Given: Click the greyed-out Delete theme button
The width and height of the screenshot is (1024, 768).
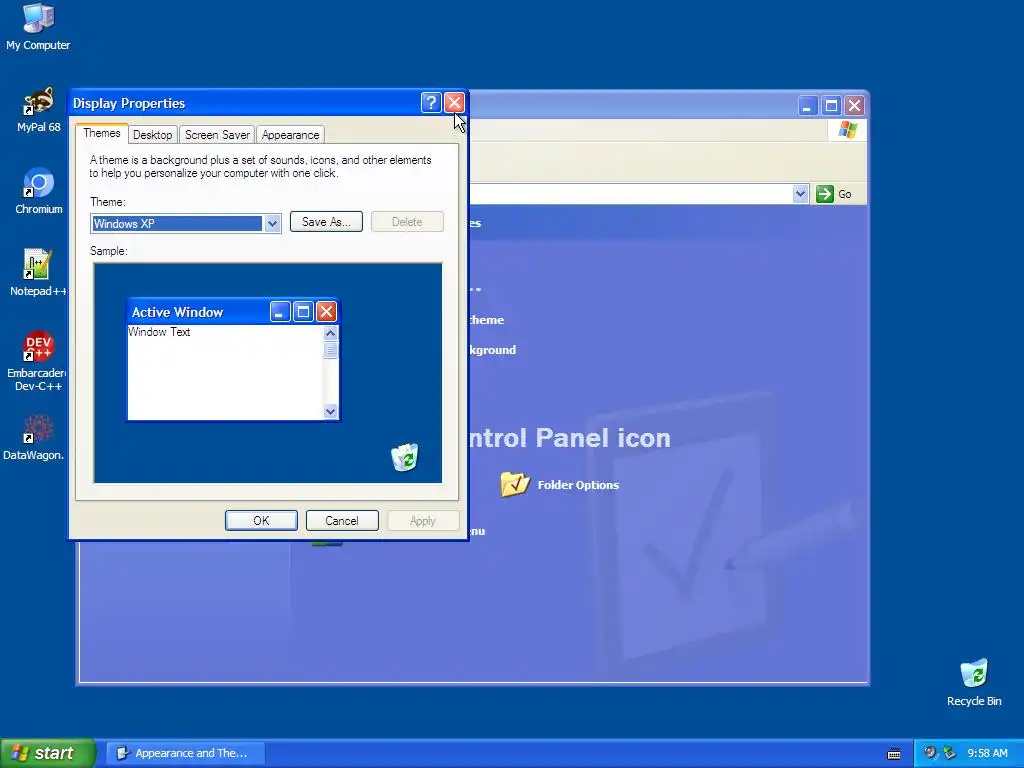Looking at the screenshot, I should (407, 221).
